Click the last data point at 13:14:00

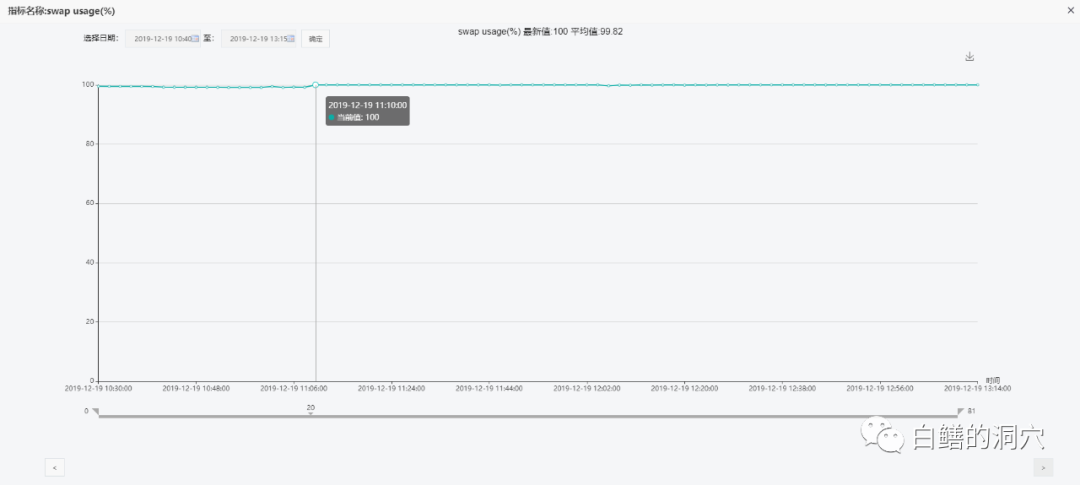click(977, 85)
